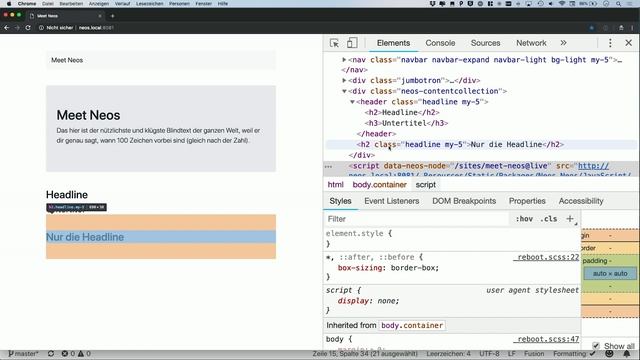The width and height of the screenshot is (640, 360).
Task: Go forward in Chrome
Action: [17, 28]
